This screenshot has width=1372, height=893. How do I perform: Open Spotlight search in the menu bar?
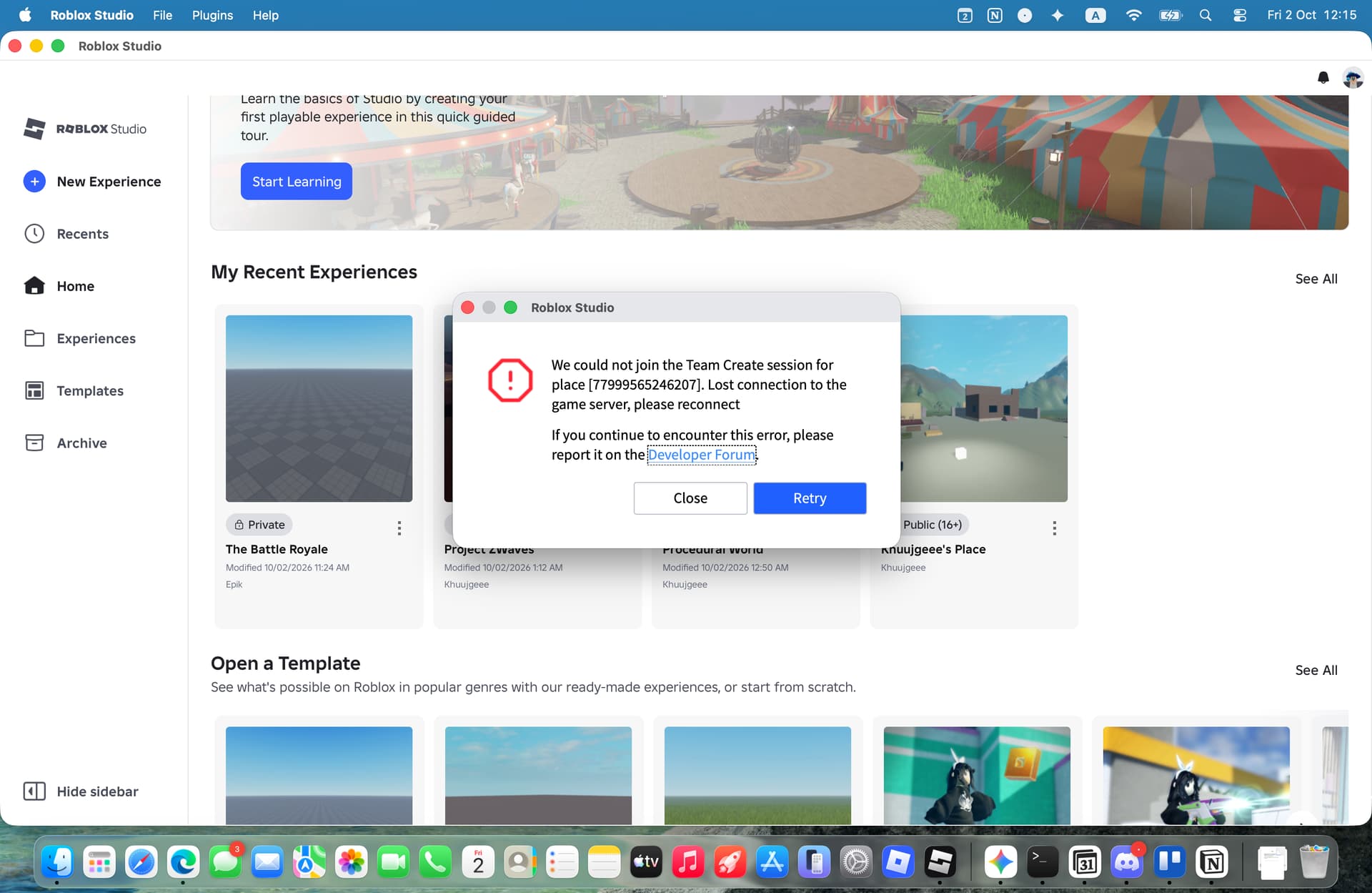click(x=1206, y=15)
